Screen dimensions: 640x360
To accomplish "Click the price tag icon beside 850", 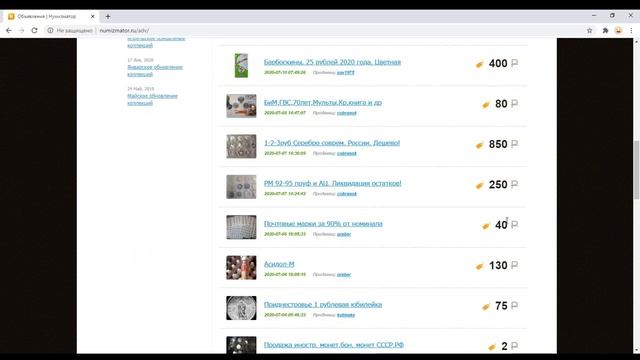I will (x=480, y=145).
